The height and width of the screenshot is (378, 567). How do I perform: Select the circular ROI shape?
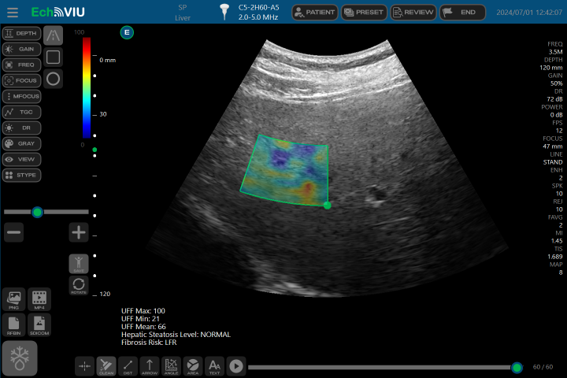coord(53,78)
